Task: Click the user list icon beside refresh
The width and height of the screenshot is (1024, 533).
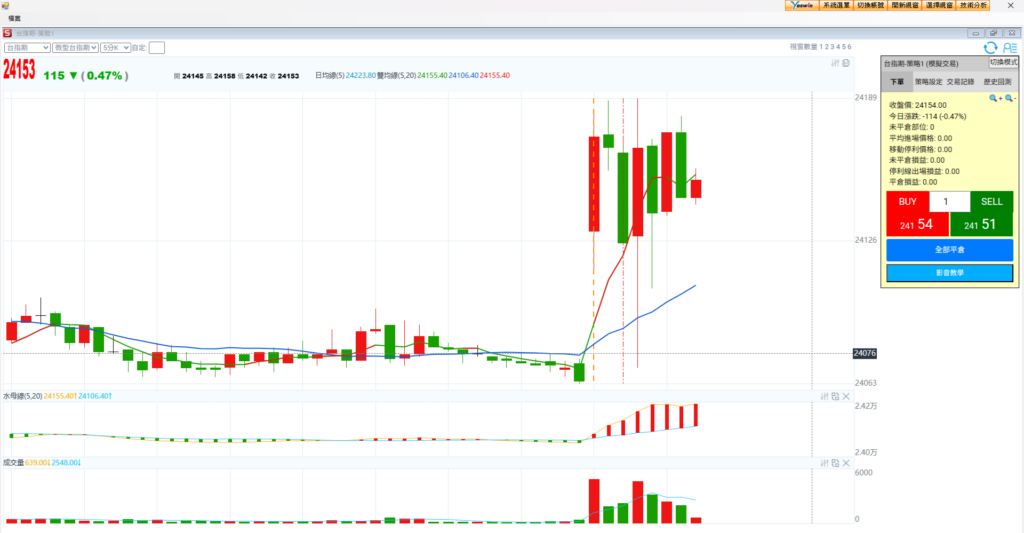Action: pyautogui.click(x=1009, y=47)
